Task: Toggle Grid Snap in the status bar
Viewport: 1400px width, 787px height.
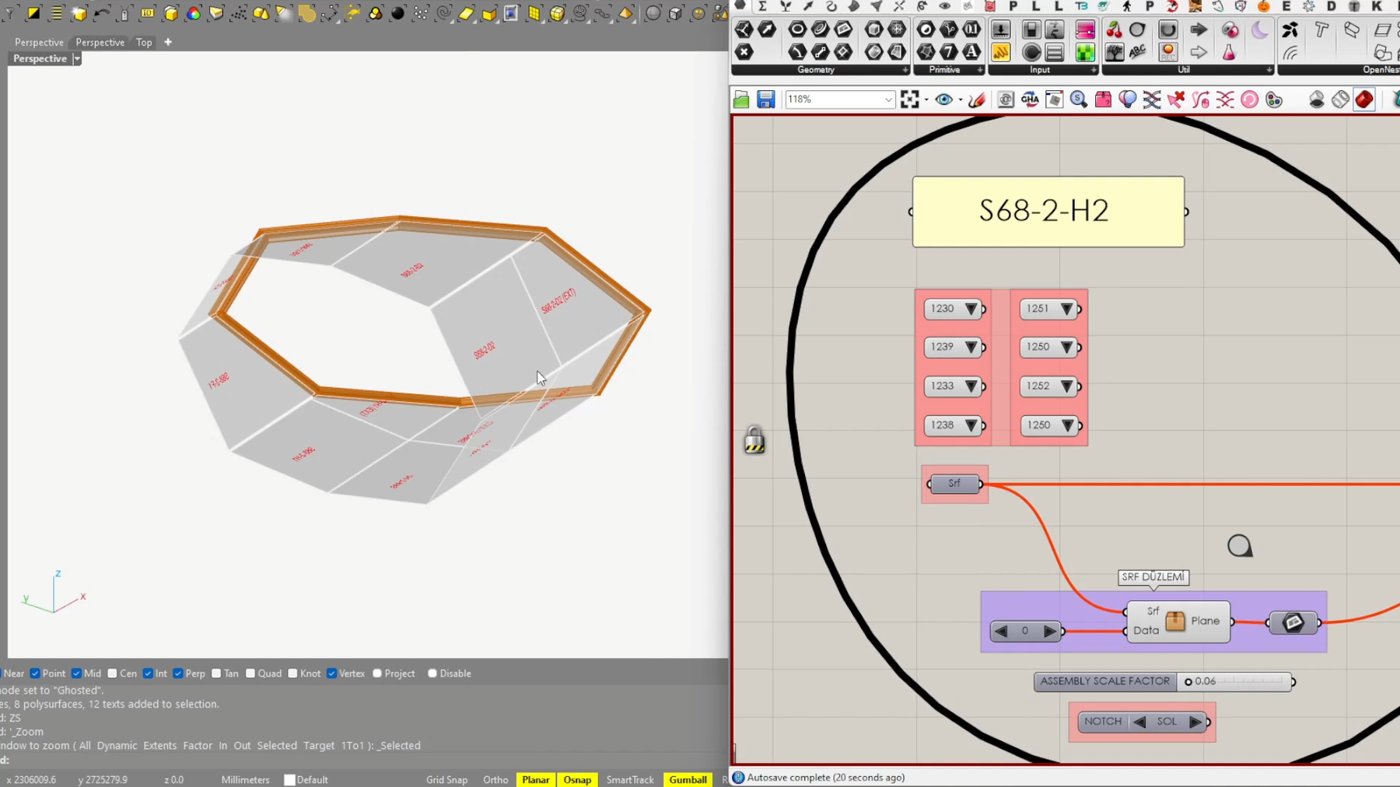Action: point(447,780)
